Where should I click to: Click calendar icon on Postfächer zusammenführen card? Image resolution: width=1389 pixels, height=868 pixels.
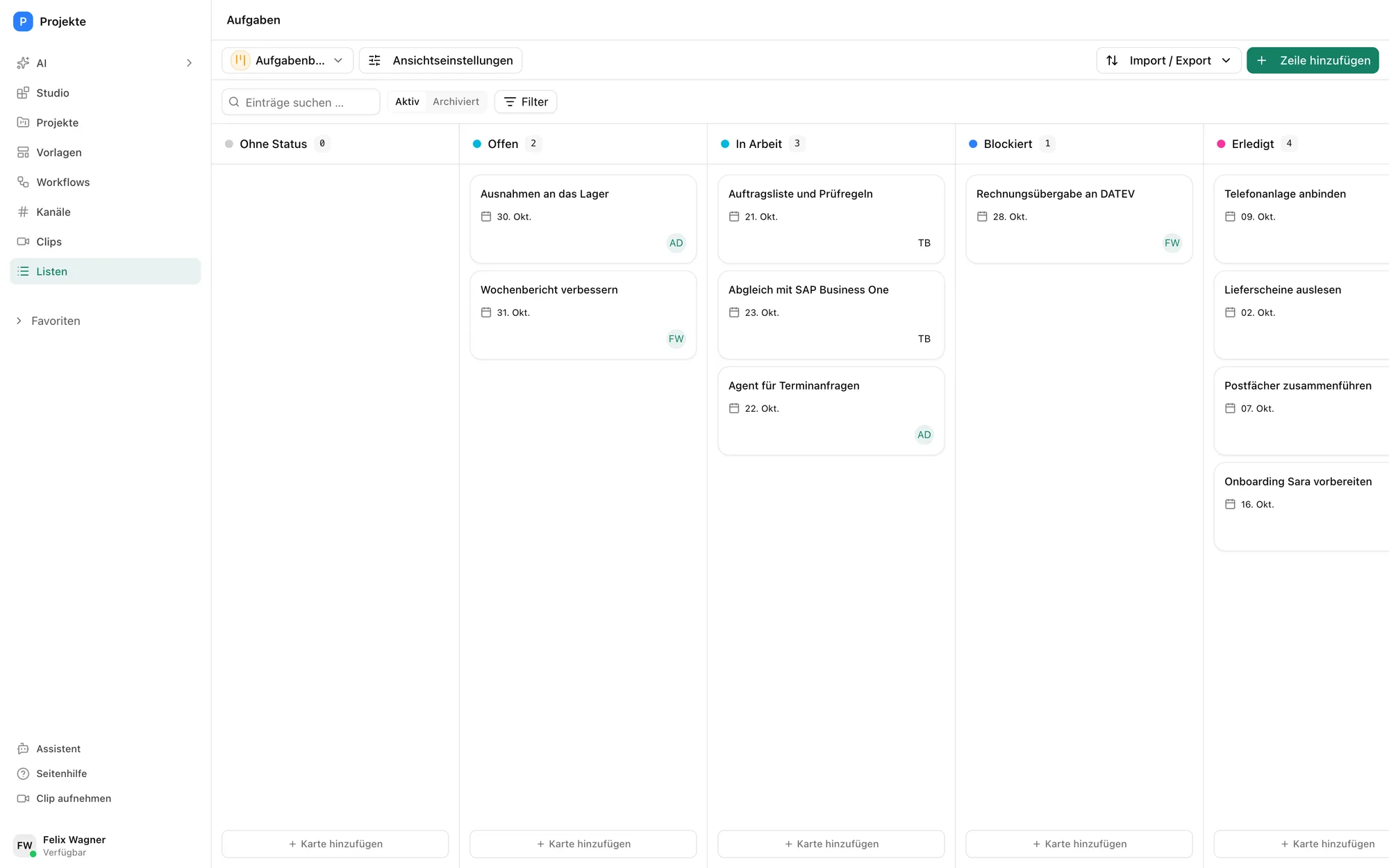click(1230, 408)
